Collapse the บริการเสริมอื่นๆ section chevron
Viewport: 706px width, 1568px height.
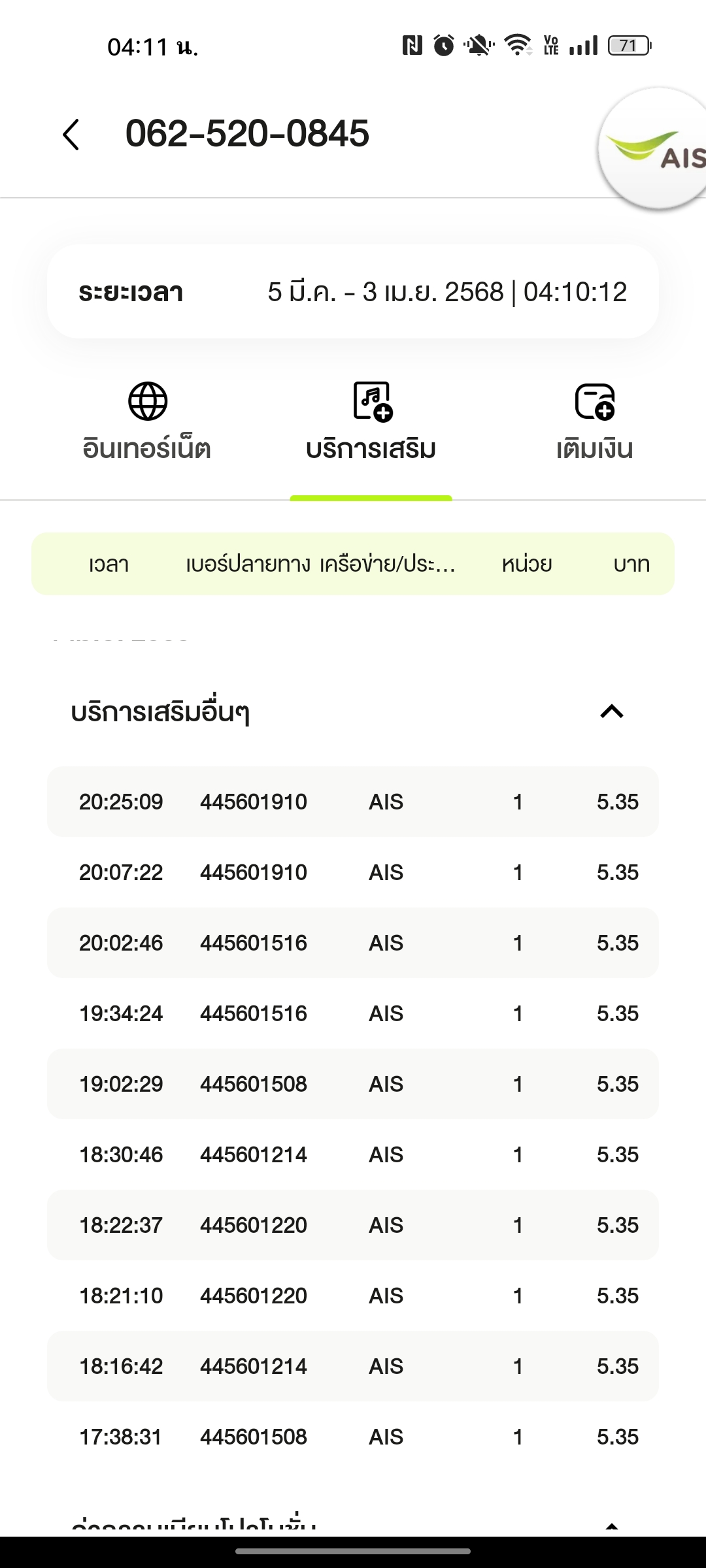tap(612, 711)
